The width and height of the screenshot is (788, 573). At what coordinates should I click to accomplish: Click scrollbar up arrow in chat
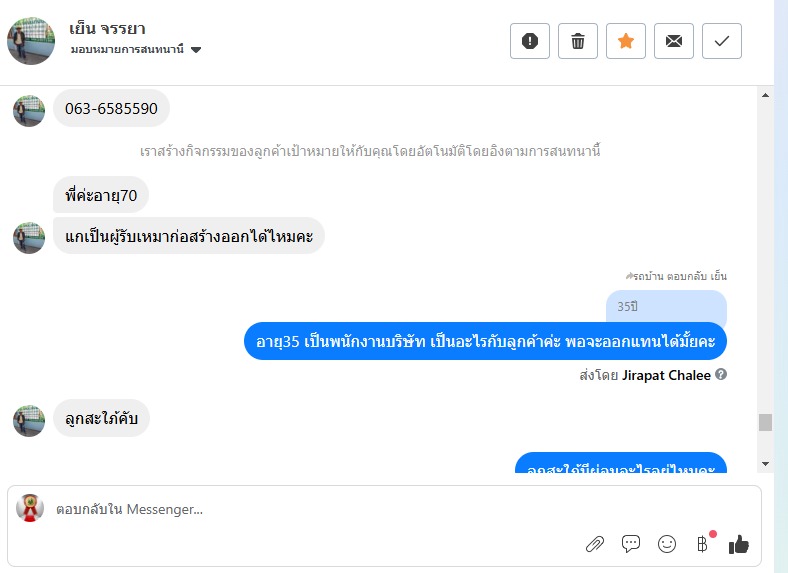tap(765, 95)
